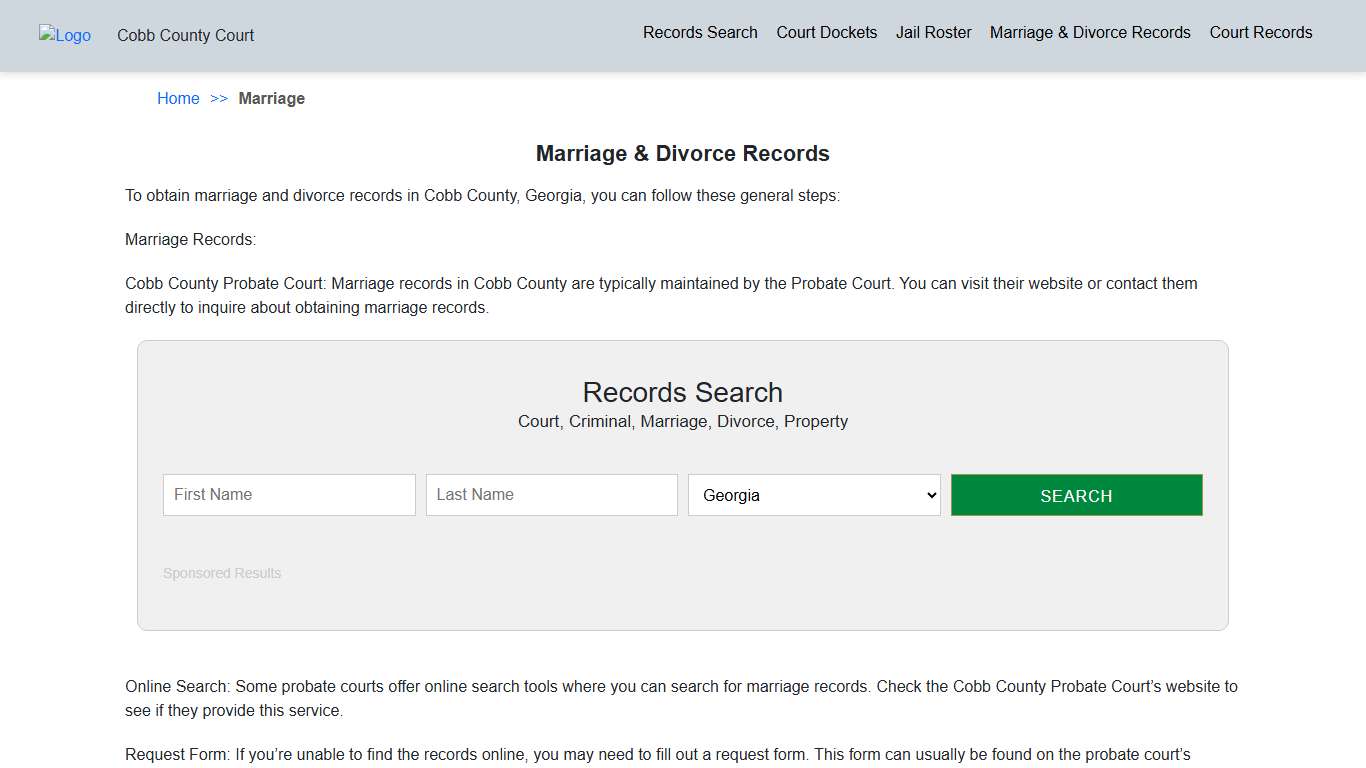Click the Home breadcrumb link
The image size is (1366, 768).
[178, 98]
